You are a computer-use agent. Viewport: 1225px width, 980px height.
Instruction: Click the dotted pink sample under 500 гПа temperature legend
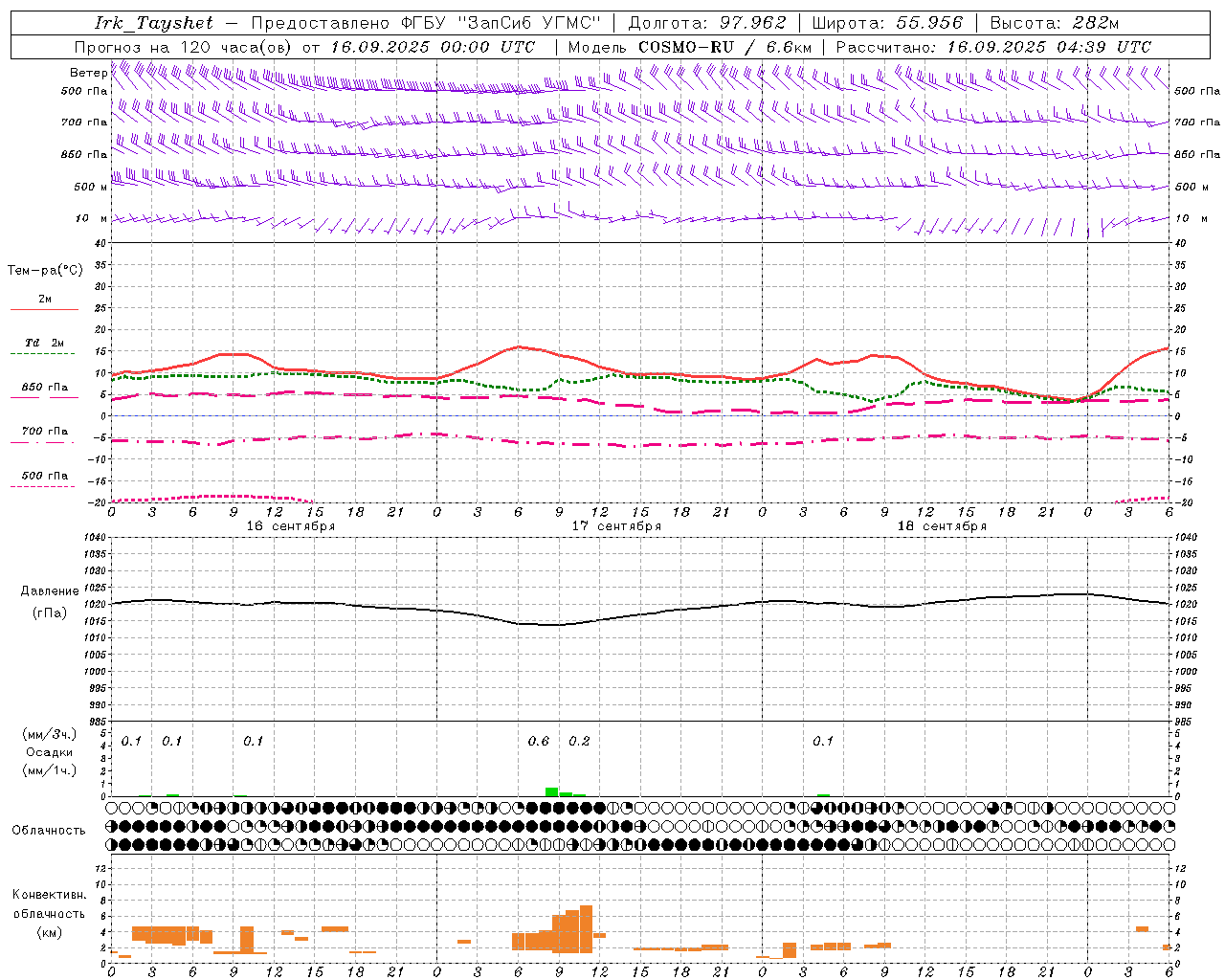(x=43, y=486)
